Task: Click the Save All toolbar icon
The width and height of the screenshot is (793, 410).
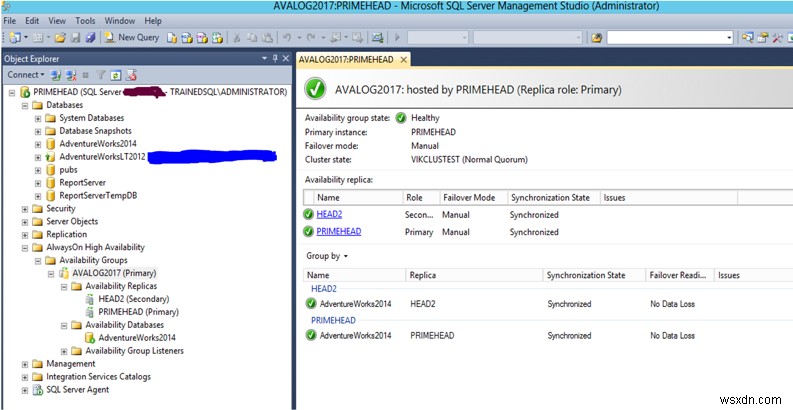Action: pyautogui.click(x=90, y=37)
